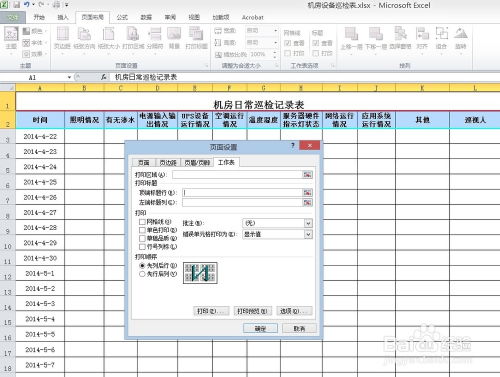Click Send Backward (下移一层) icon
500x377 pixels.
click(376, 34)
